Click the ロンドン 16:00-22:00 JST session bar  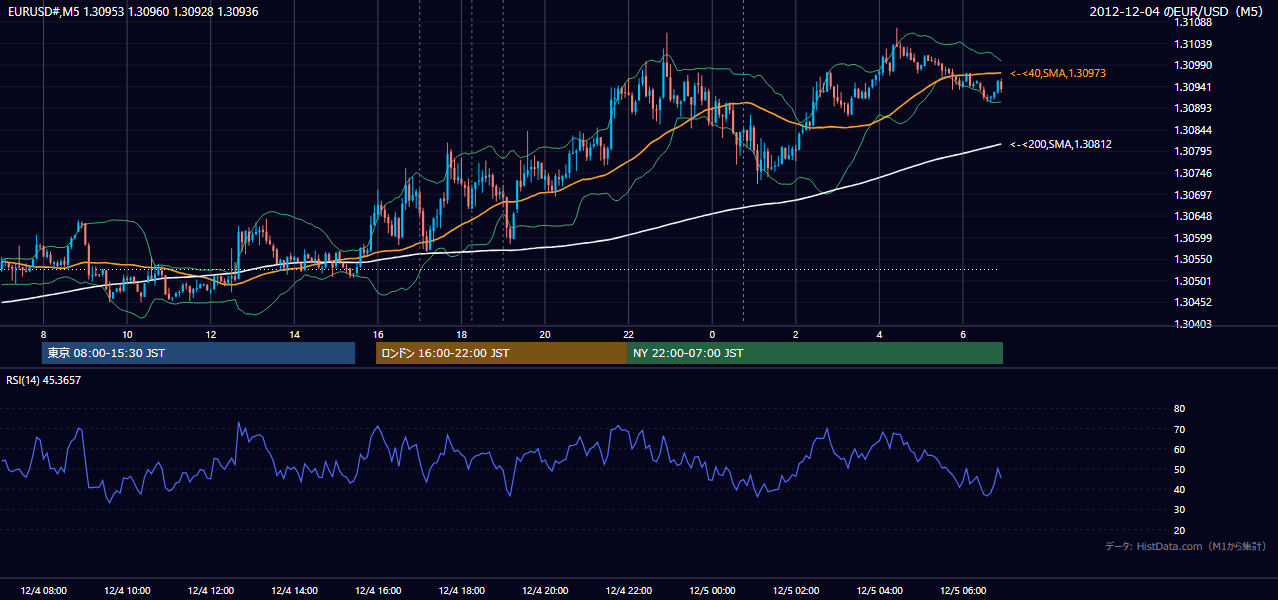click(x=501, y=353)
